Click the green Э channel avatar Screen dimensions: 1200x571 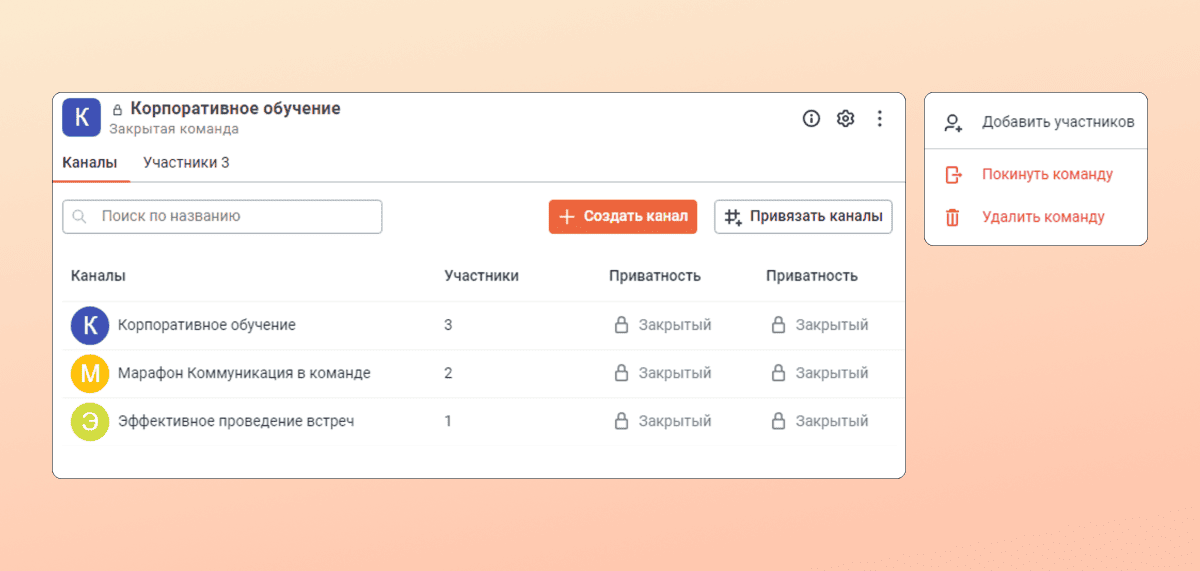pos(90,421)
